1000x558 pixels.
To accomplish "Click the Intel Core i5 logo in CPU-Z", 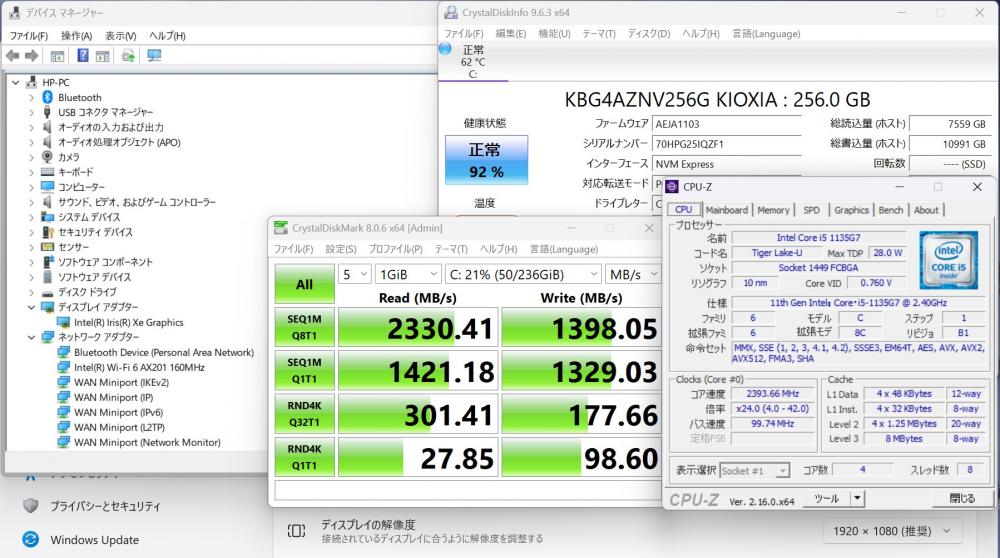I will tap(948, 260).
